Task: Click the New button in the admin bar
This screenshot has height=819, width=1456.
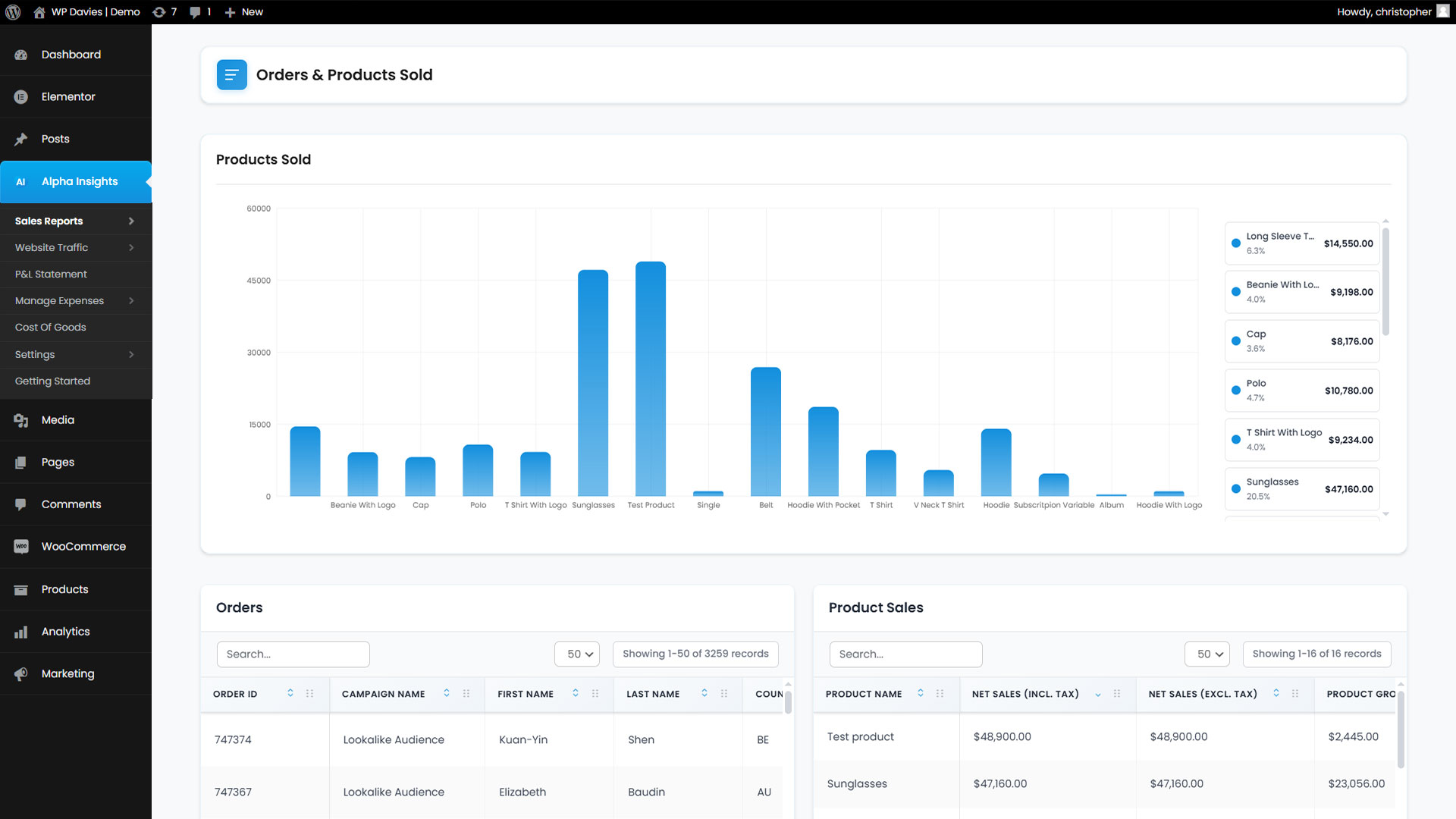Action: [x=244, y=12]
